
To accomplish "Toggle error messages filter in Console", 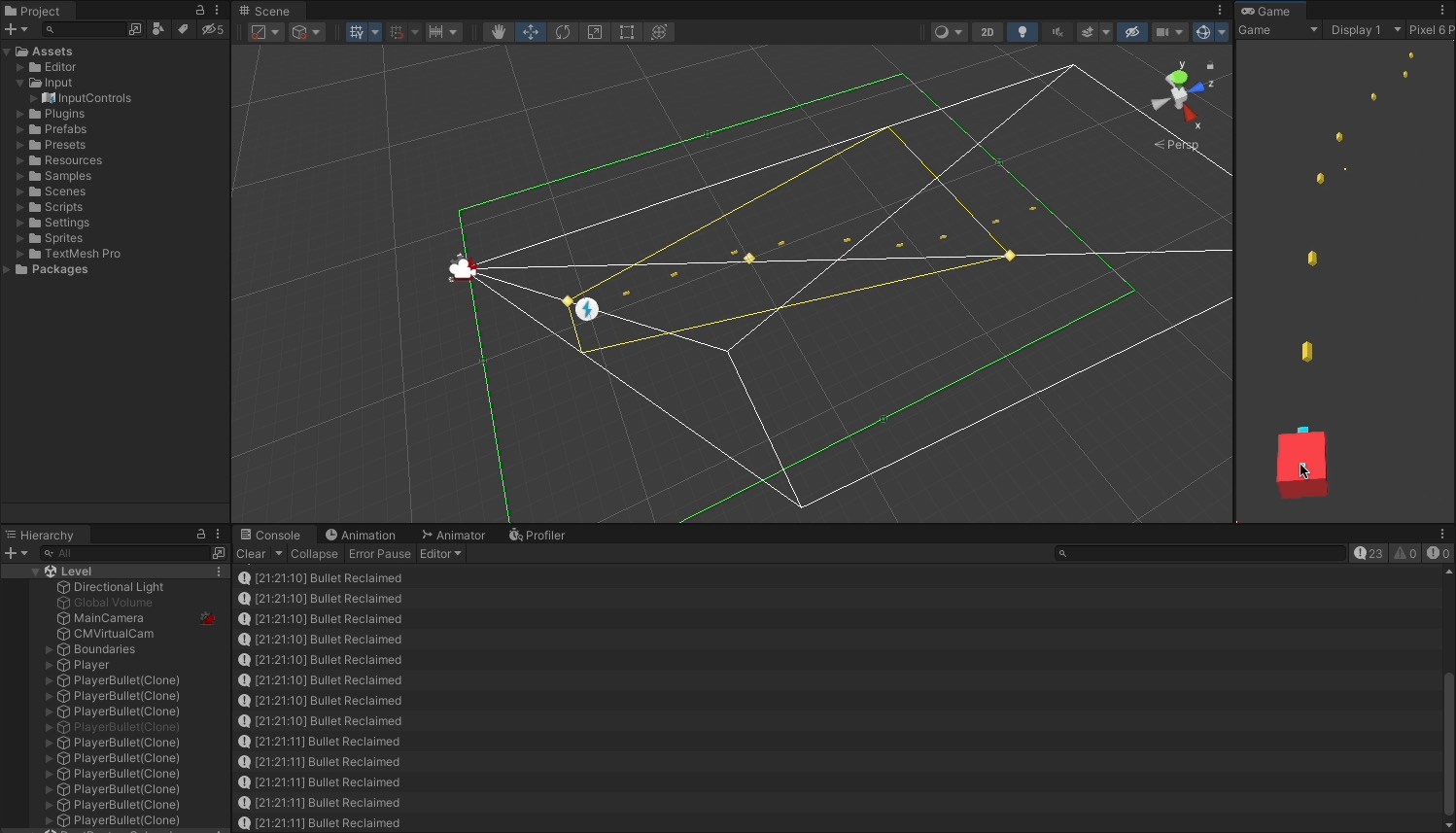I will 1439,553.
